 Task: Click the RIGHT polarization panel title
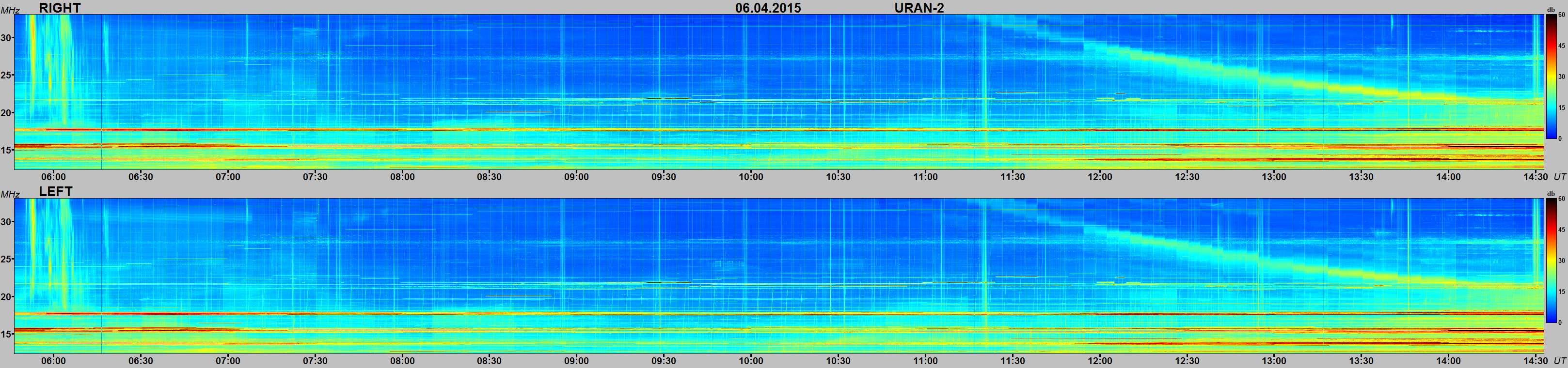(60, 7)
